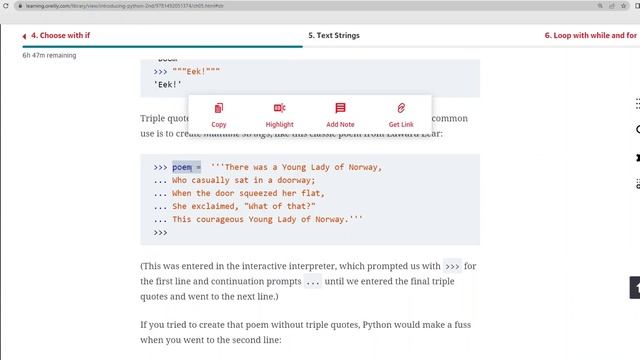Click the Add Note icon
640x360 pixels.
340,108
